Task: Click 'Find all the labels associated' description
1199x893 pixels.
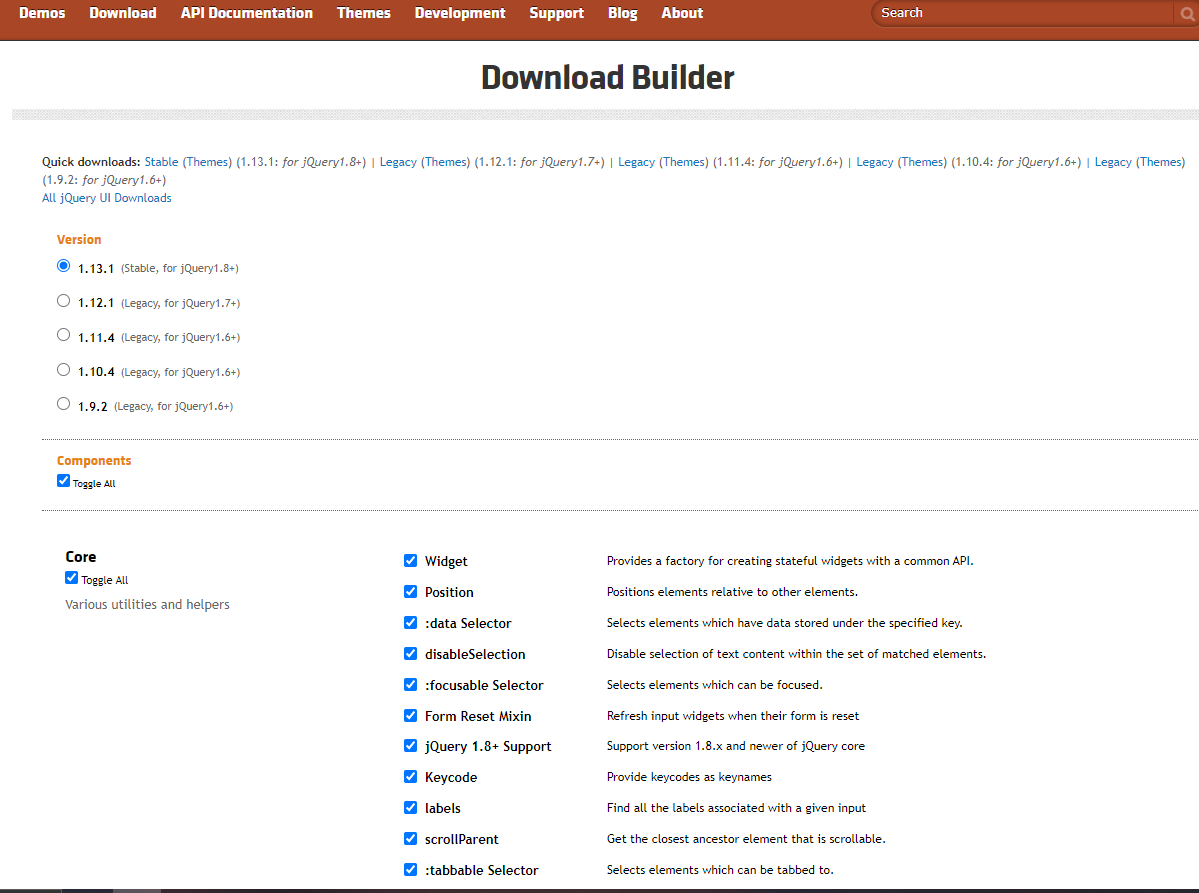Action: point(736,807)
